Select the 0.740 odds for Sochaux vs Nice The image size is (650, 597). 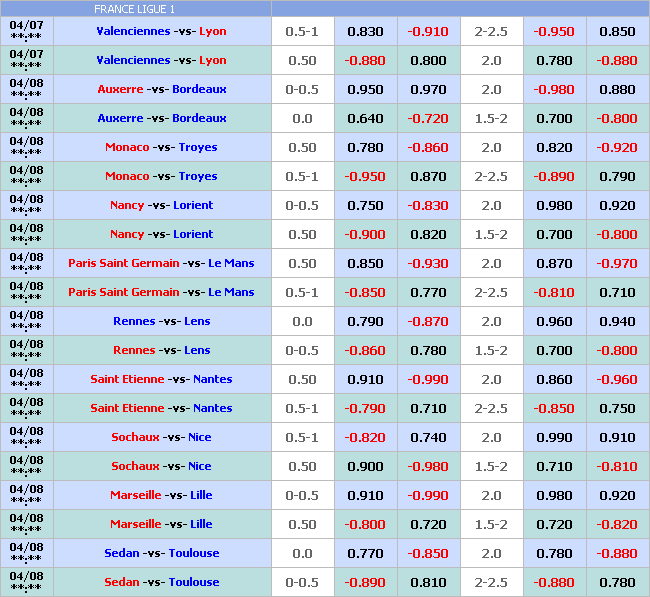click(x=428, y=437)
